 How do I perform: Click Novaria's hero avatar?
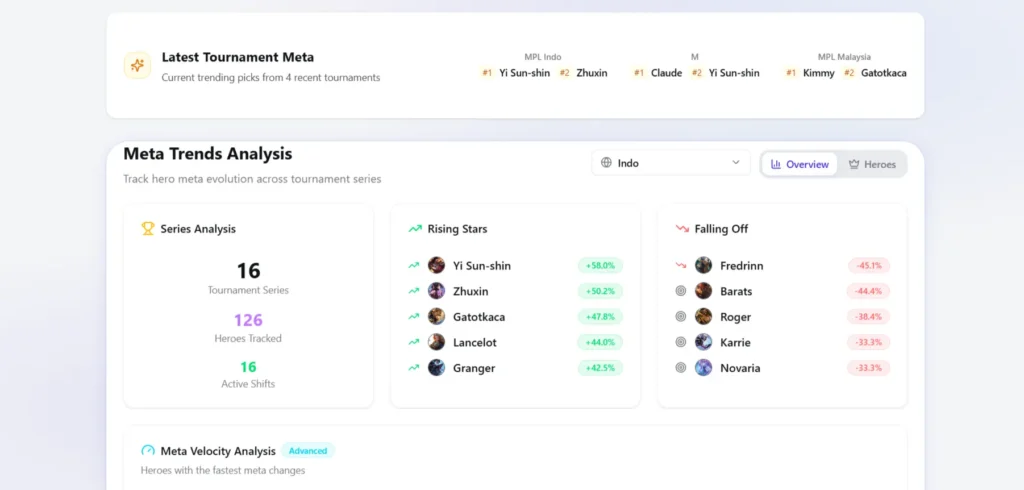[703, 367]
